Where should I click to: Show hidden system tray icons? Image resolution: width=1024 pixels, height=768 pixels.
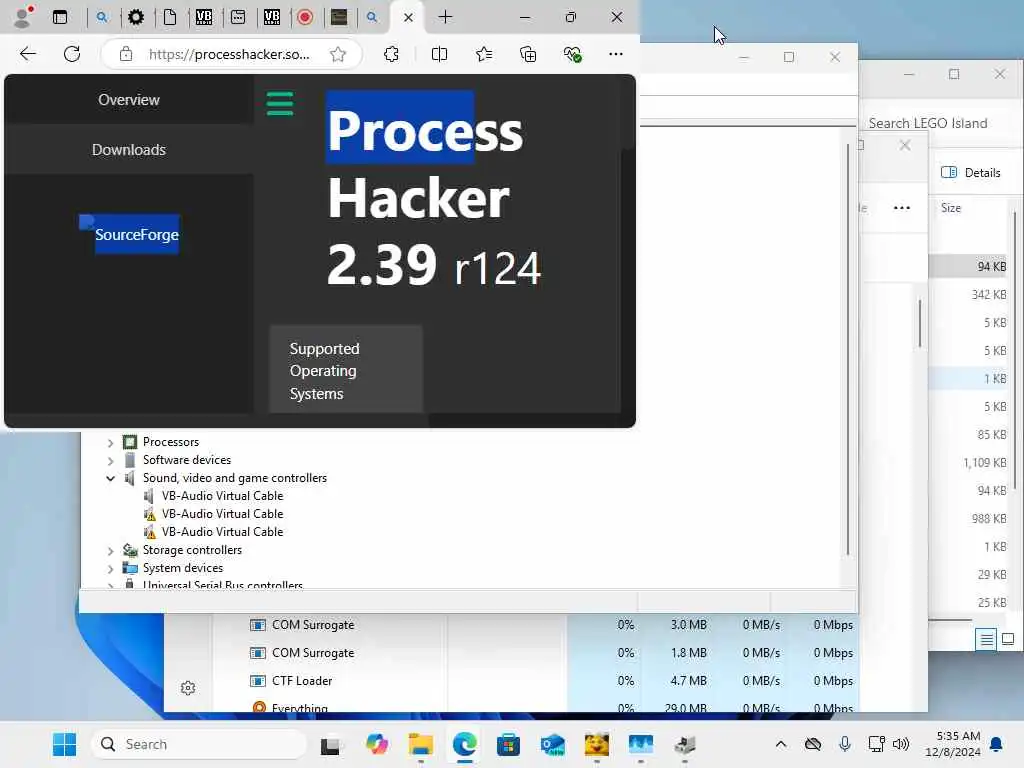pos(780,744)
